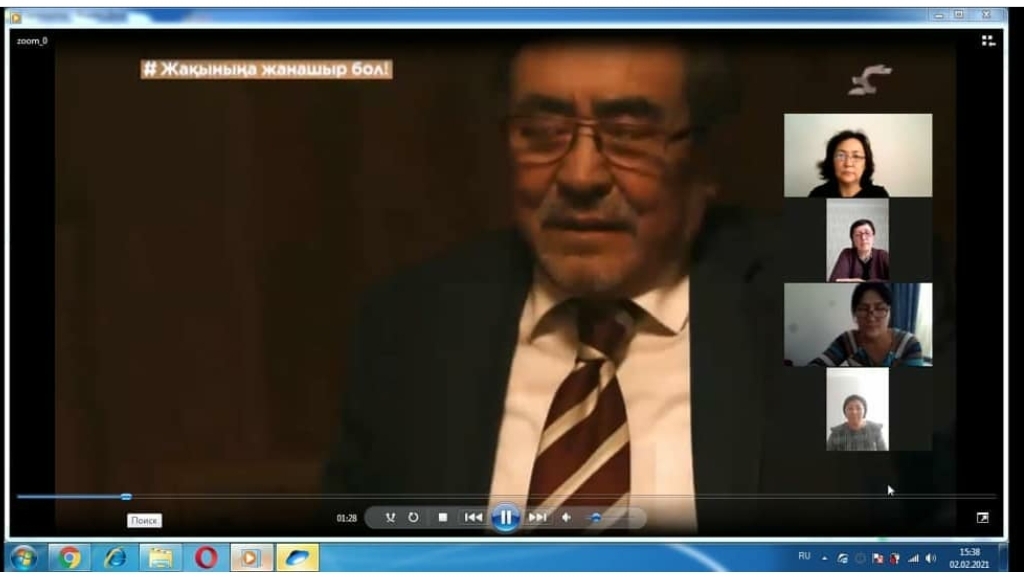Launch the Opera browser from the taskbar

[x=206, y=557]
